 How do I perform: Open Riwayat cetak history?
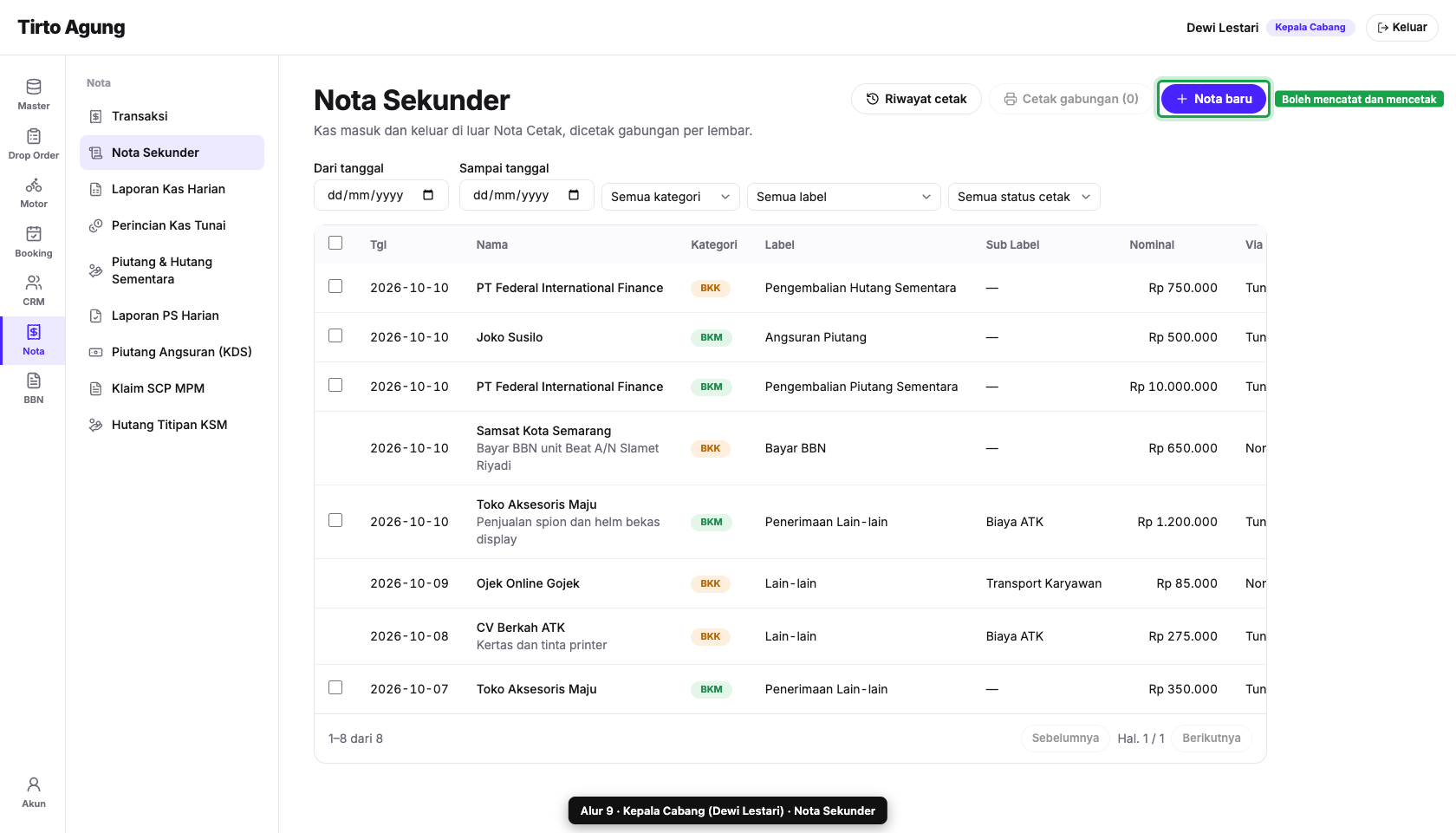tap(916, 99)
